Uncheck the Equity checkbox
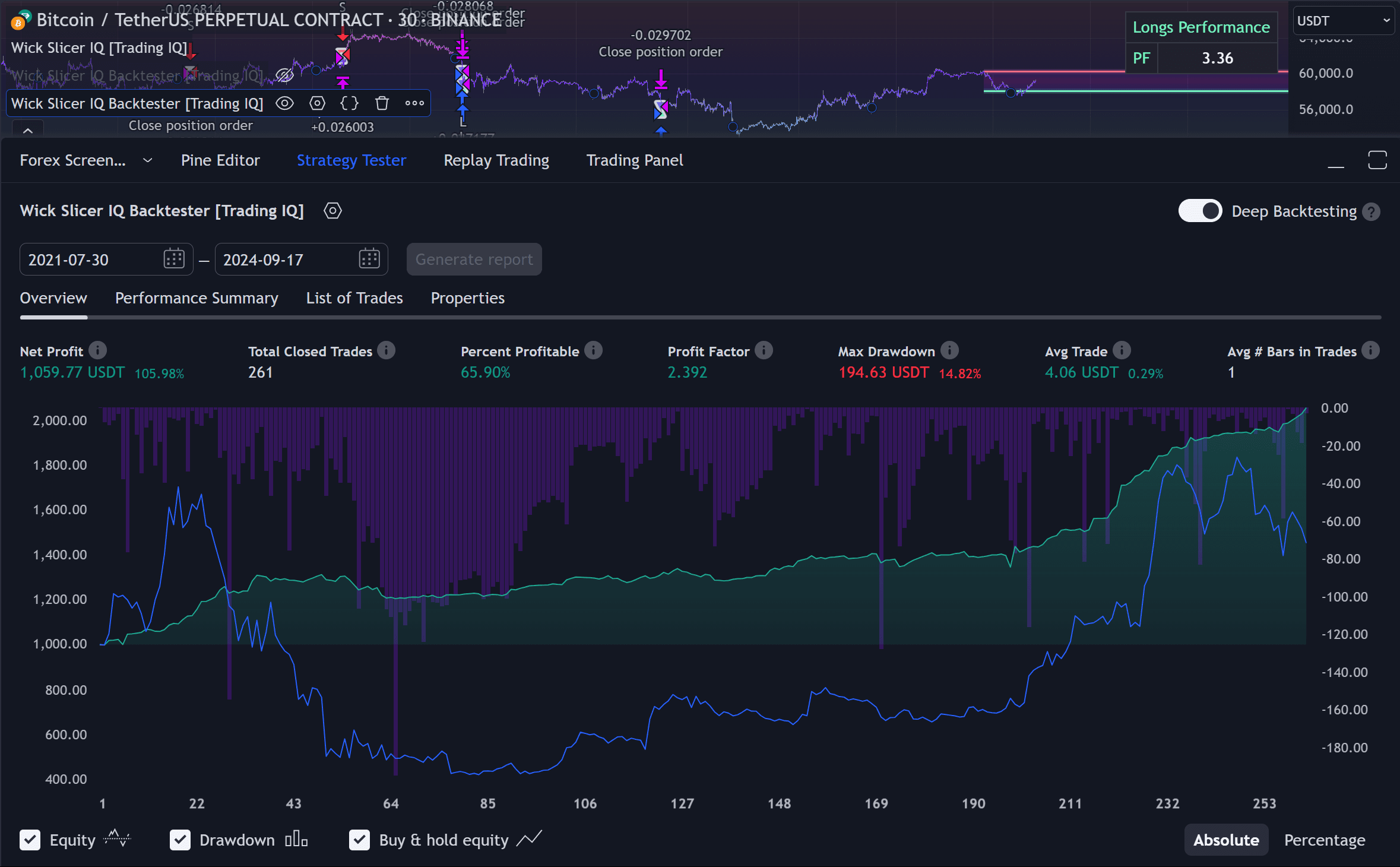Screen dimensions: 1400x867 point(30,840)
